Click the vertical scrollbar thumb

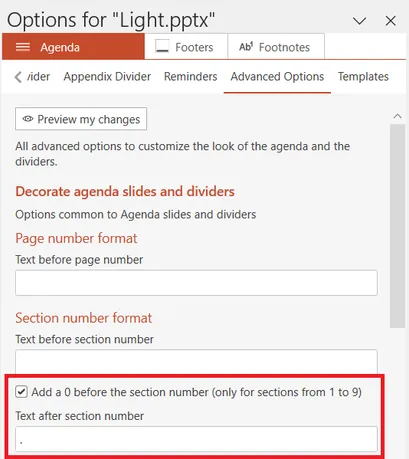coord(397,226)
